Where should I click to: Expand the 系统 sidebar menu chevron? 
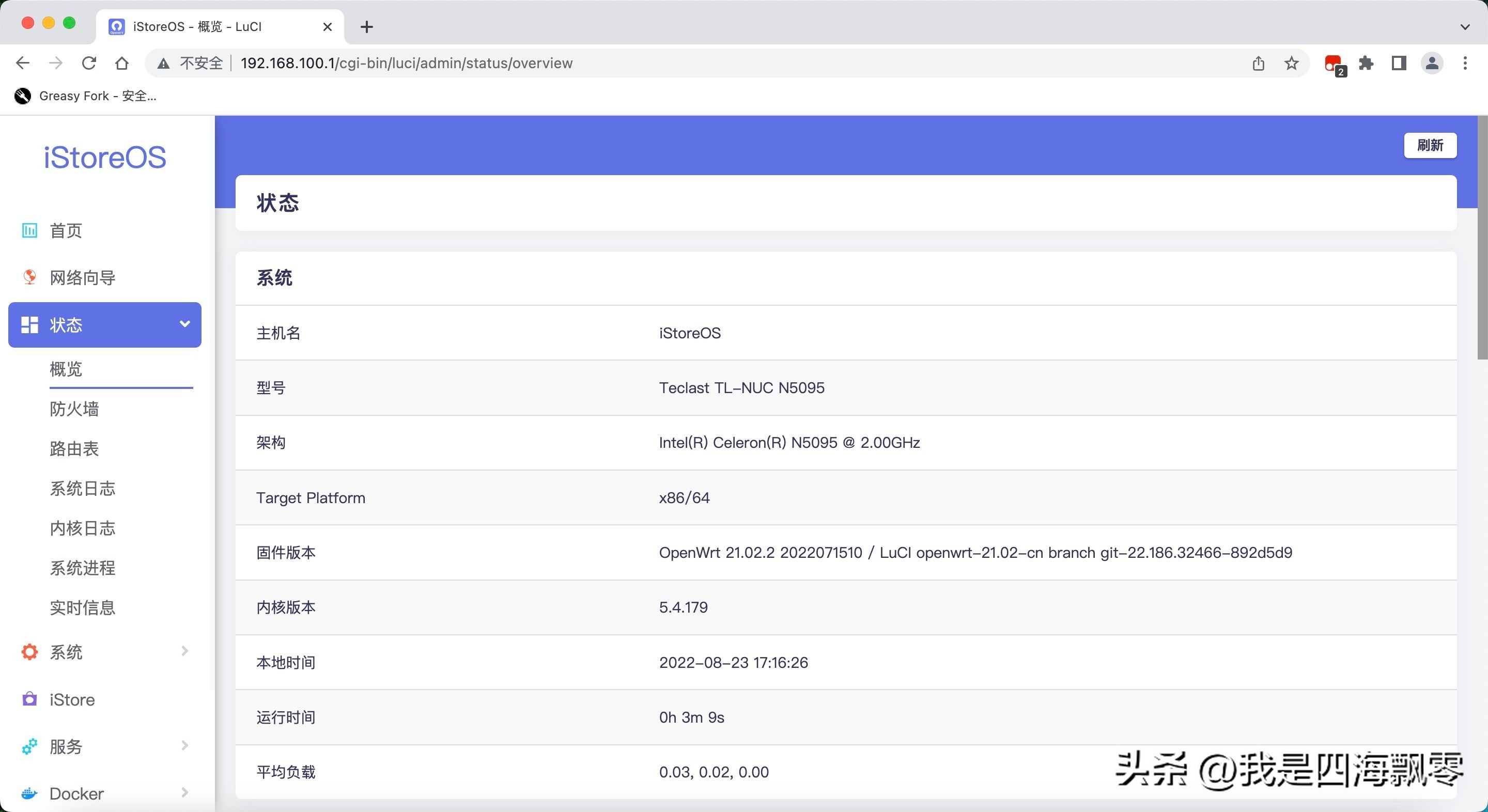point(184,651)
